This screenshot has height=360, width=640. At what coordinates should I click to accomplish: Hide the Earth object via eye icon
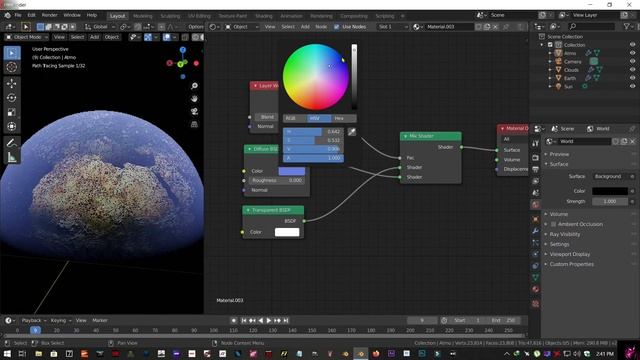pos(632,78)
